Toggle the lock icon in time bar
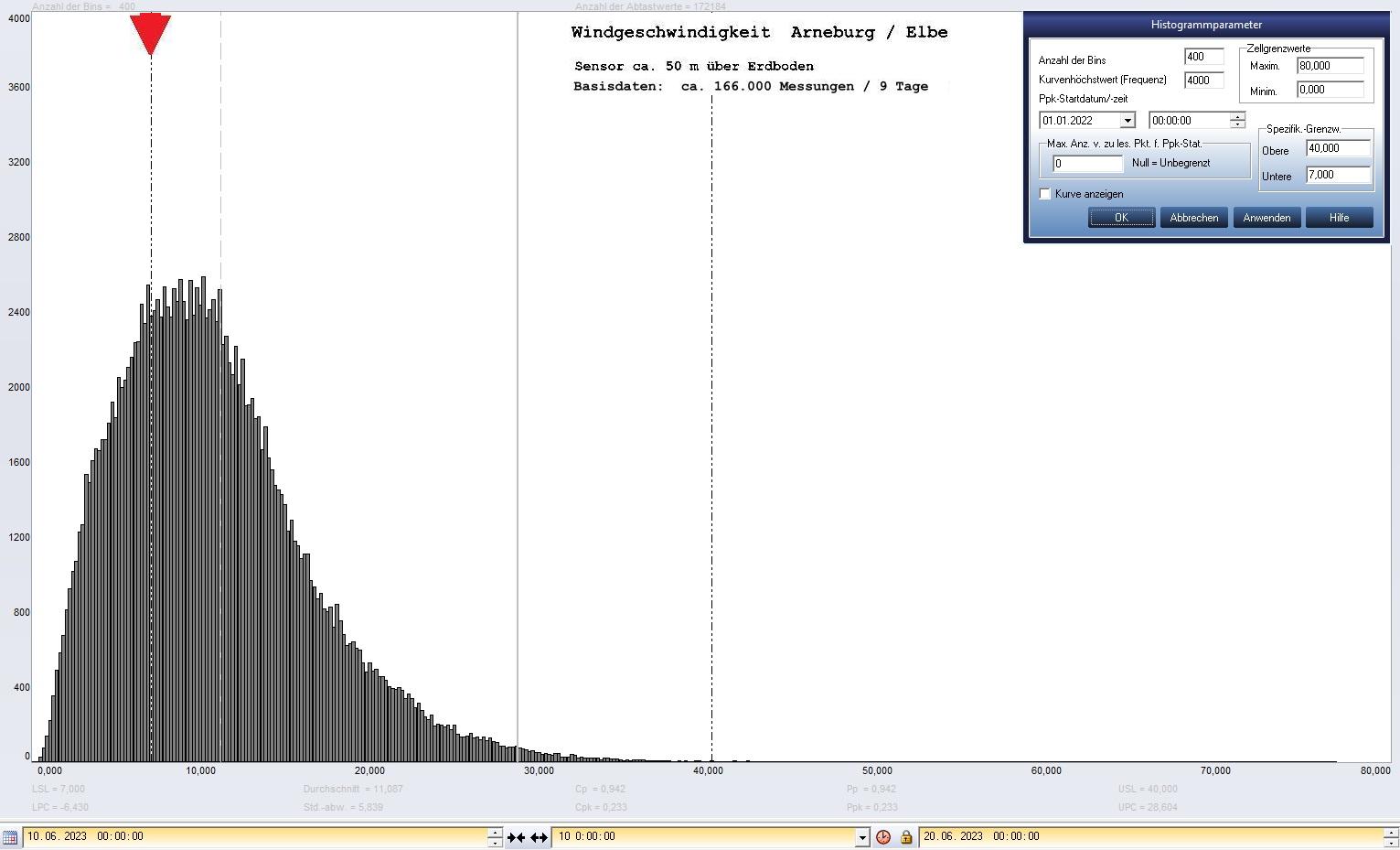Screen dimensions: 1400x850 point(906,837)
